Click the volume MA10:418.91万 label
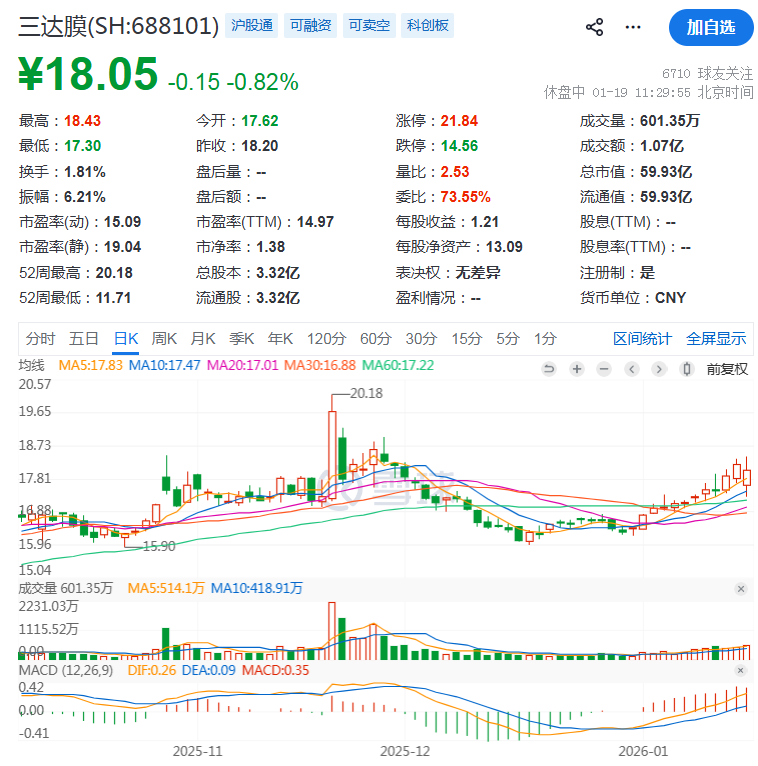 [x=256, y=588]
